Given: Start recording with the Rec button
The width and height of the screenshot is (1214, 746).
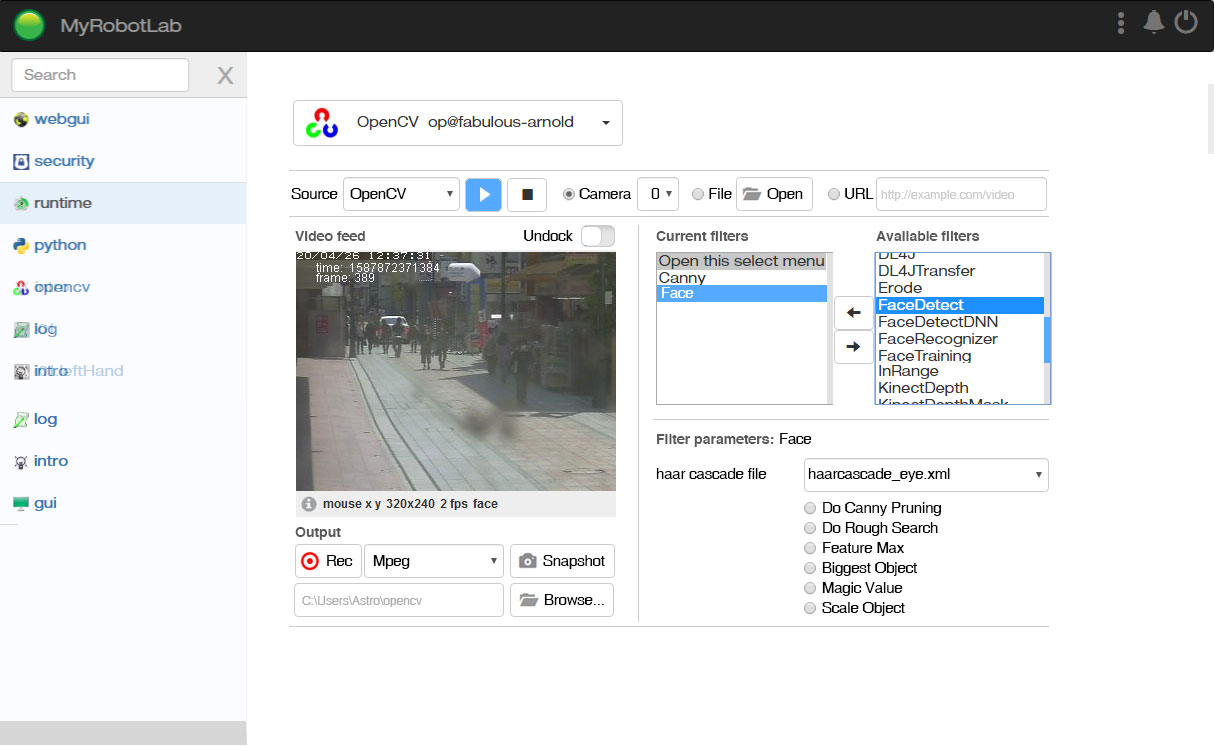Looking at the screenshot, I should click(328, 561).
